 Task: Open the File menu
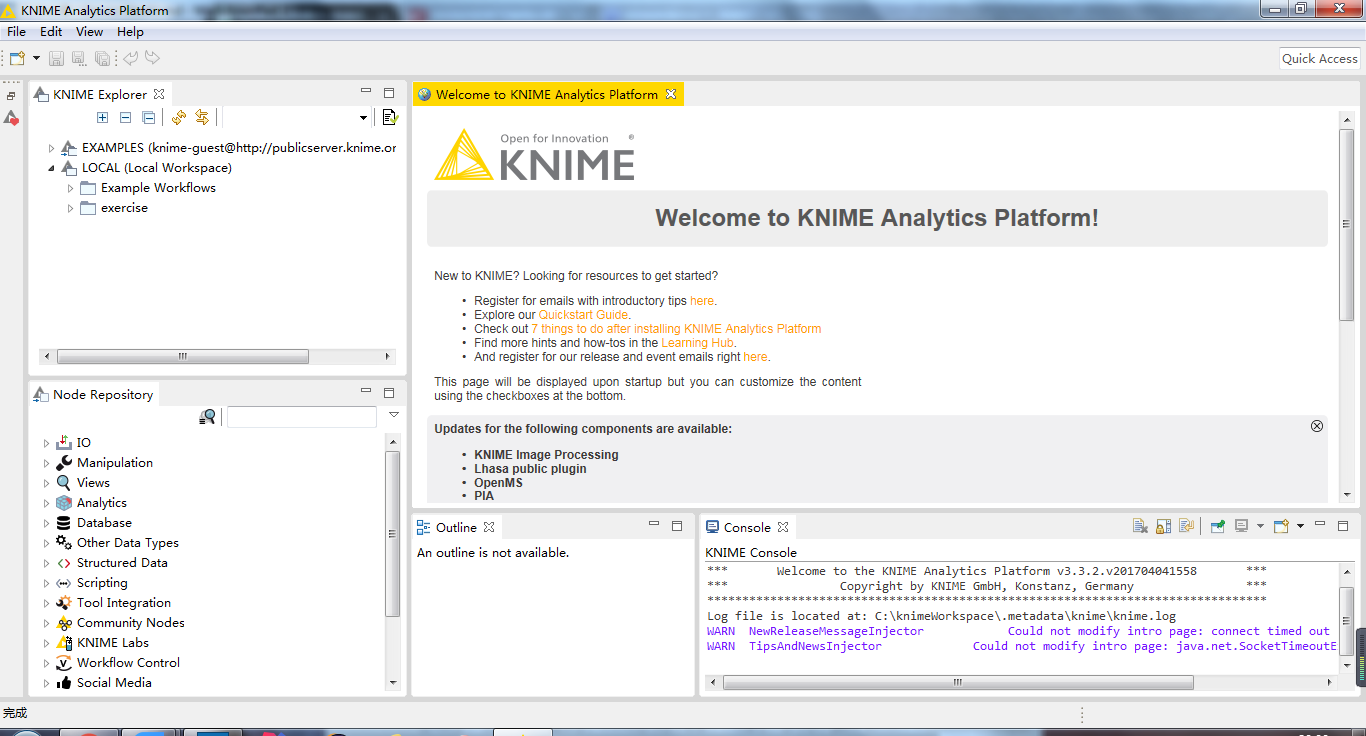[16, 32]
